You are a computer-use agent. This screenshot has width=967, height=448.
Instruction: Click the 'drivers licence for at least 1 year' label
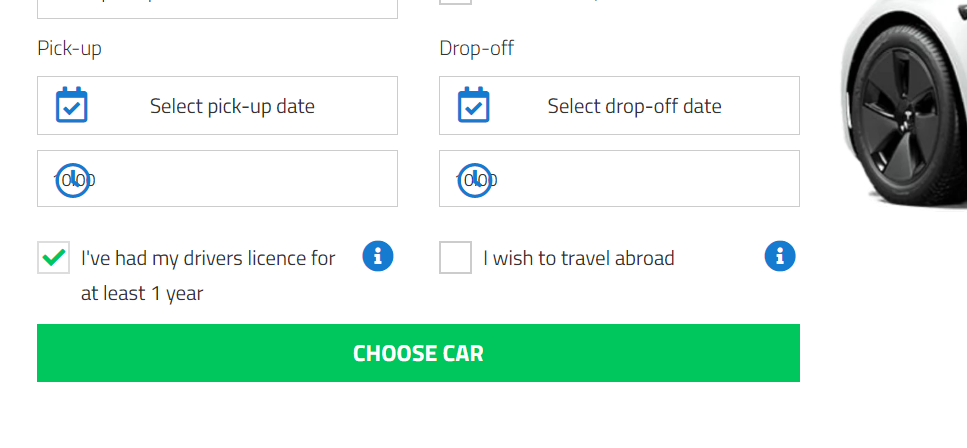208,275
